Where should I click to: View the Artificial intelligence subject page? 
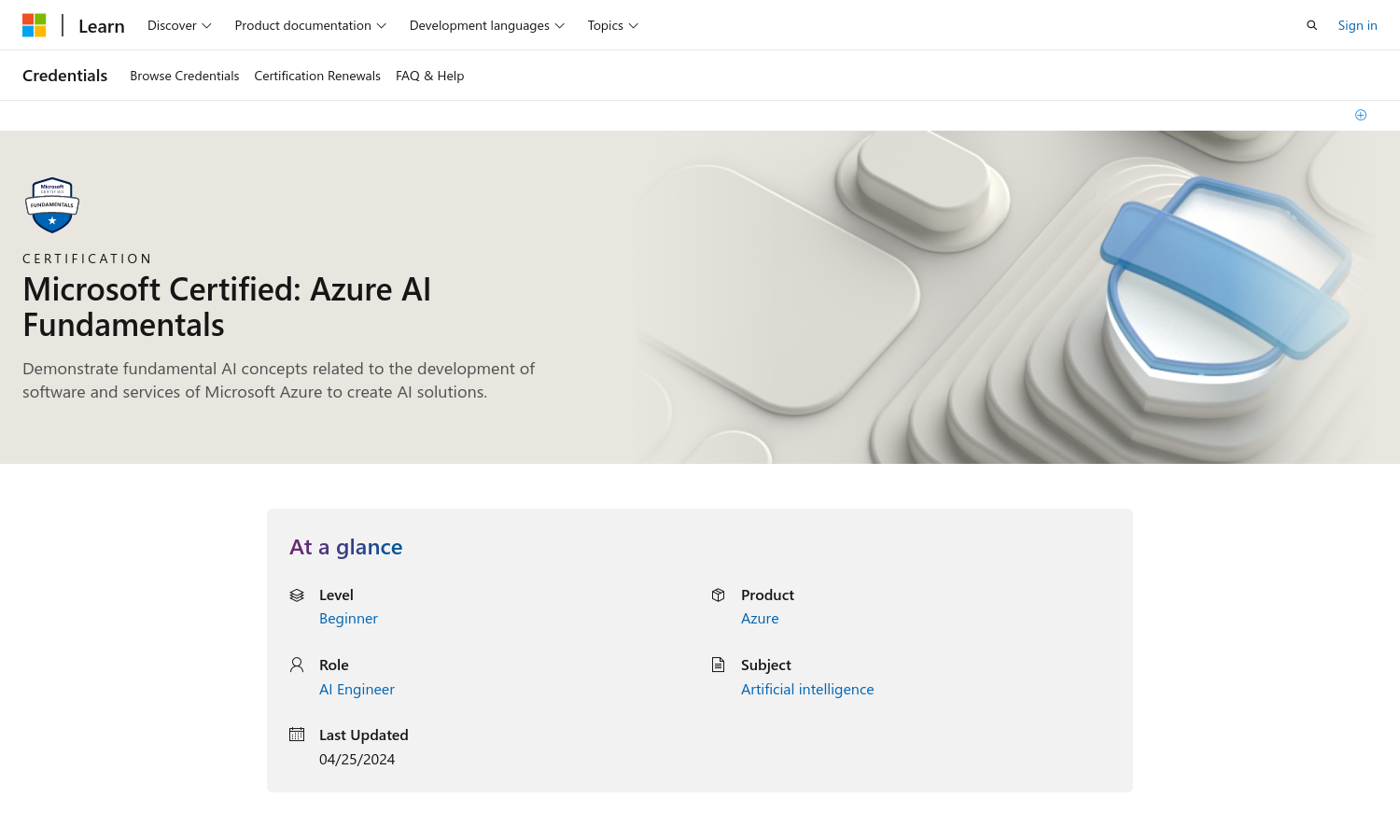click(x=806, y=689)
